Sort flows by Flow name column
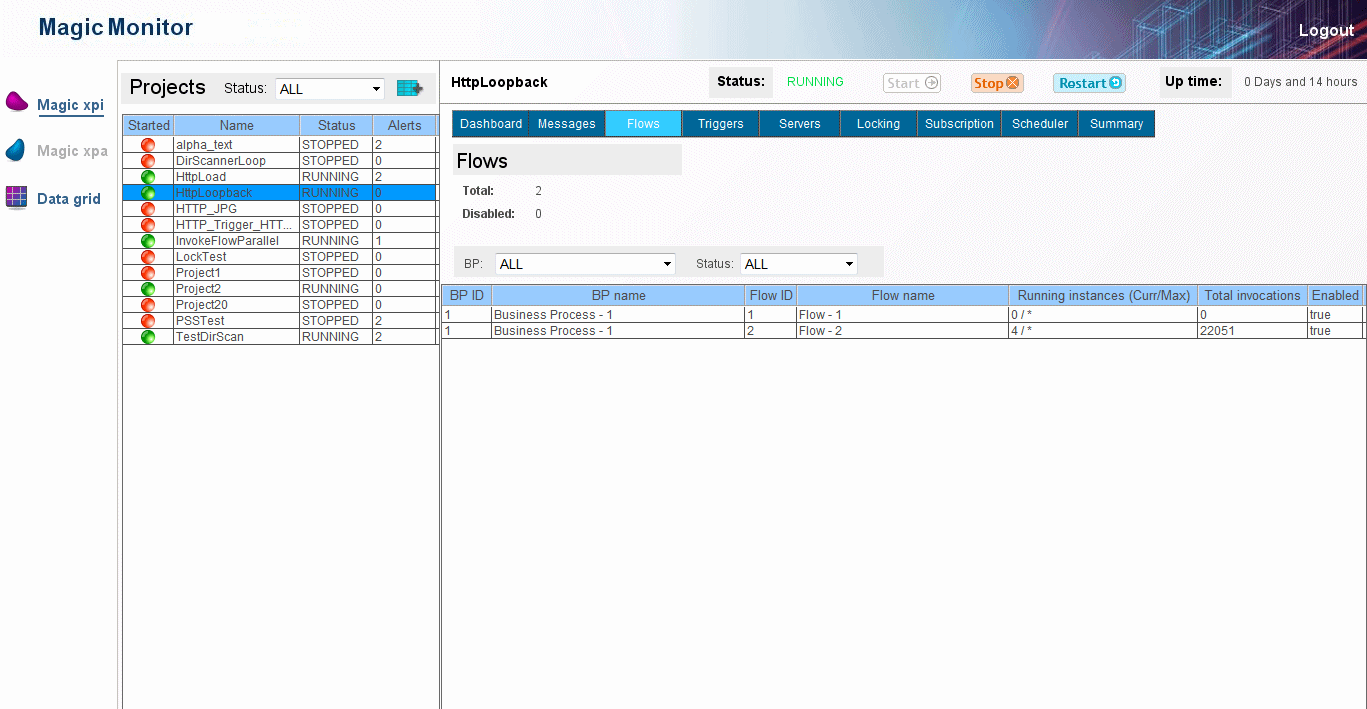Viewport: 1367px width, 709px height. pos(903,295)
